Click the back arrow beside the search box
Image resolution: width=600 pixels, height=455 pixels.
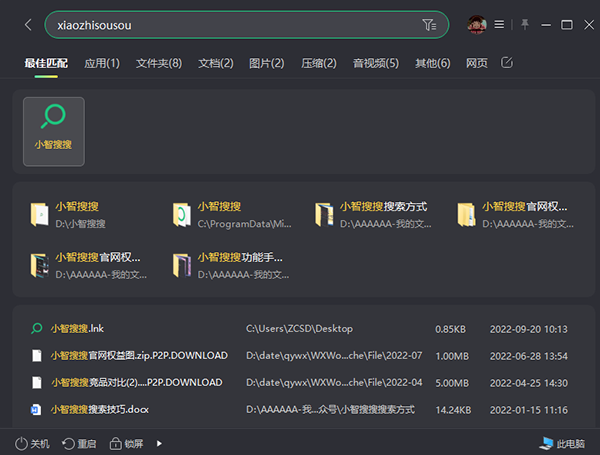coord(27,24)
